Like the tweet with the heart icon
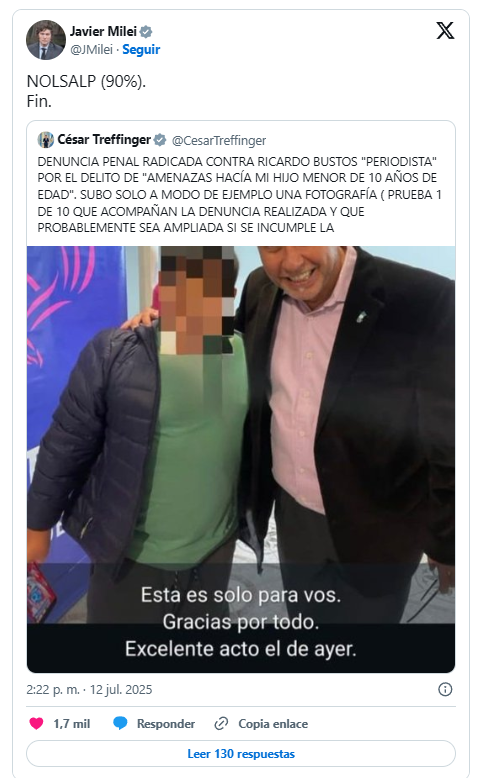 36,723
